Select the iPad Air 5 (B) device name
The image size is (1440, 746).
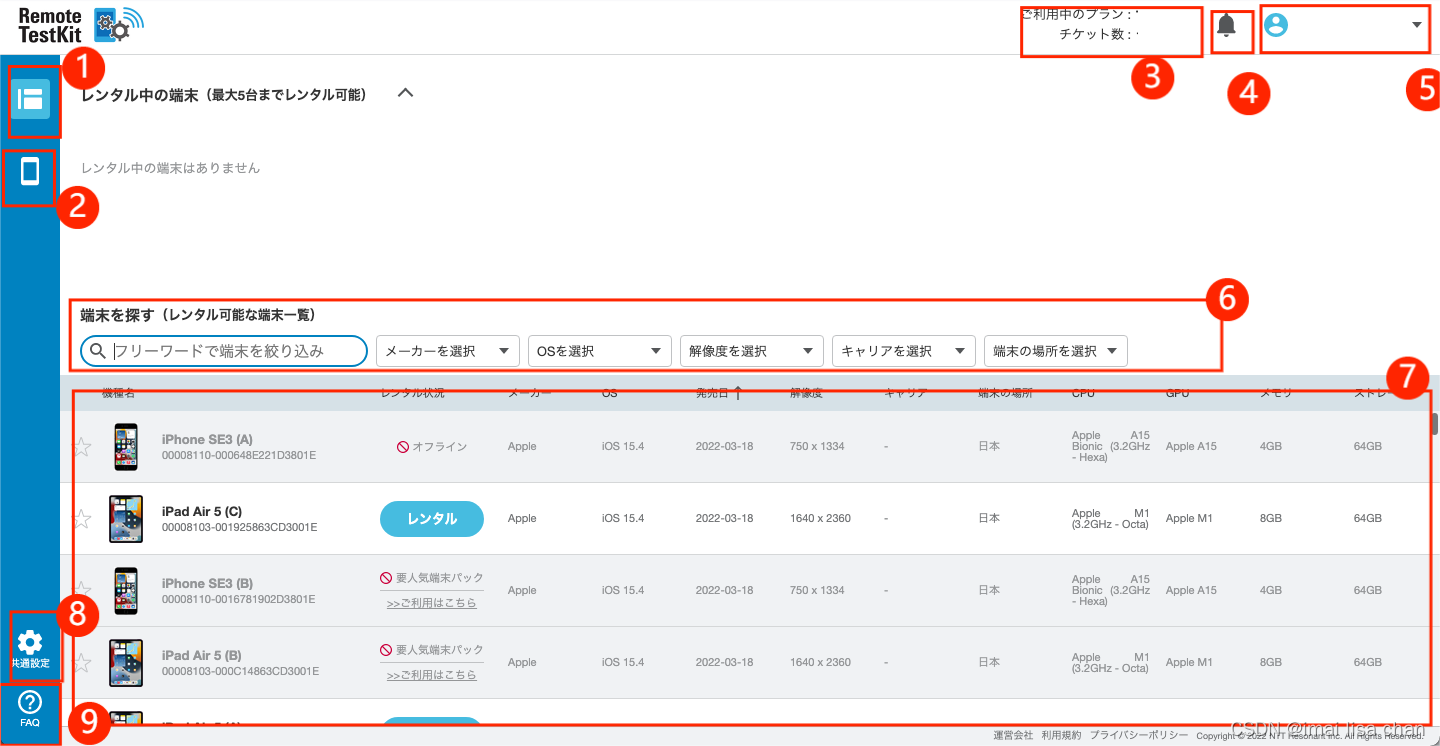pyautogui.click(x=202, y=656)
